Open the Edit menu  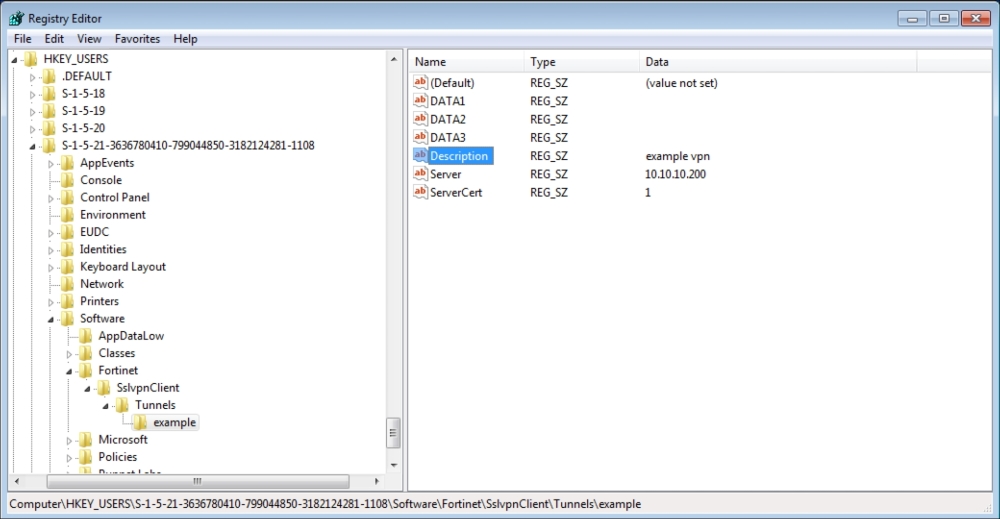(x=54, y=39)
